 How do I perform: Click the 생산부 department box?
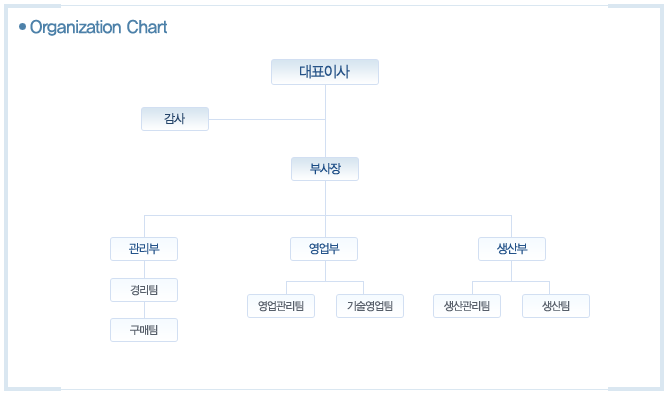coord(512,249)
